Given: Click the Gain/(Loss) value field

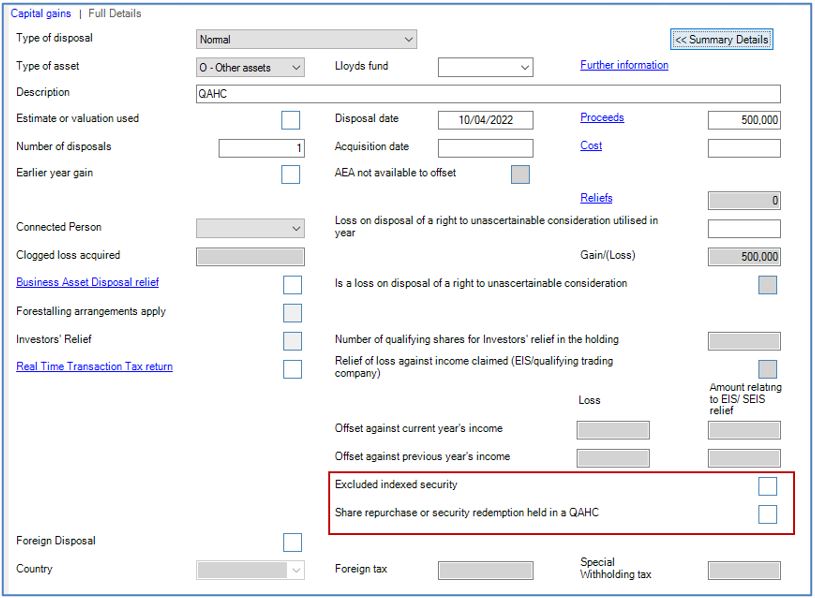Looking at the screenshot, I should point(744,257).
